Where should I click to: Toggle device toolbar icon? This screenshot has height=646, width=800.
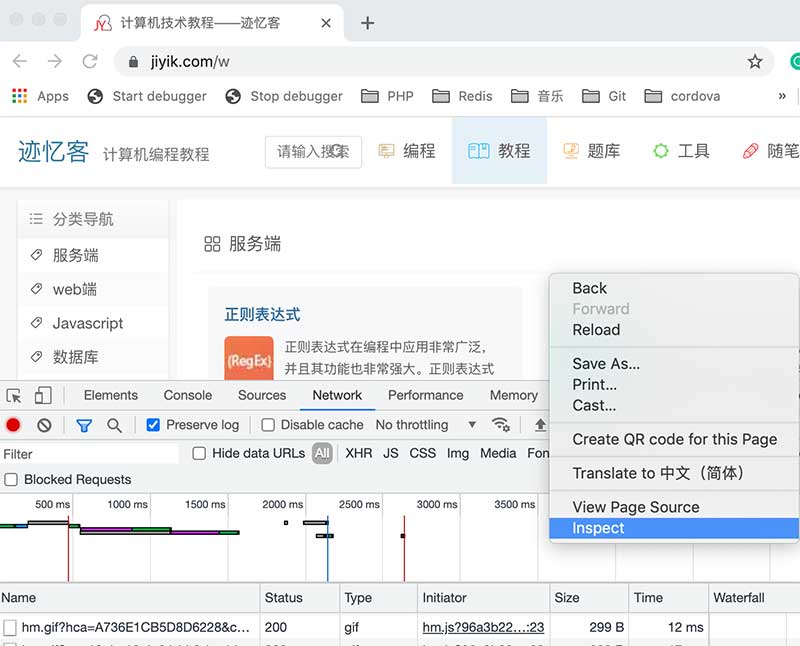click(43, 395)
